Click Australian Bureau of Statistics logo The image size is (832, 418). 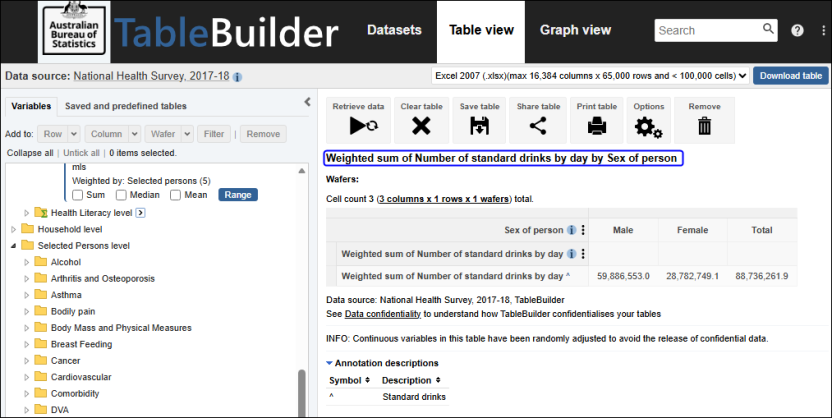coord(74,31)
